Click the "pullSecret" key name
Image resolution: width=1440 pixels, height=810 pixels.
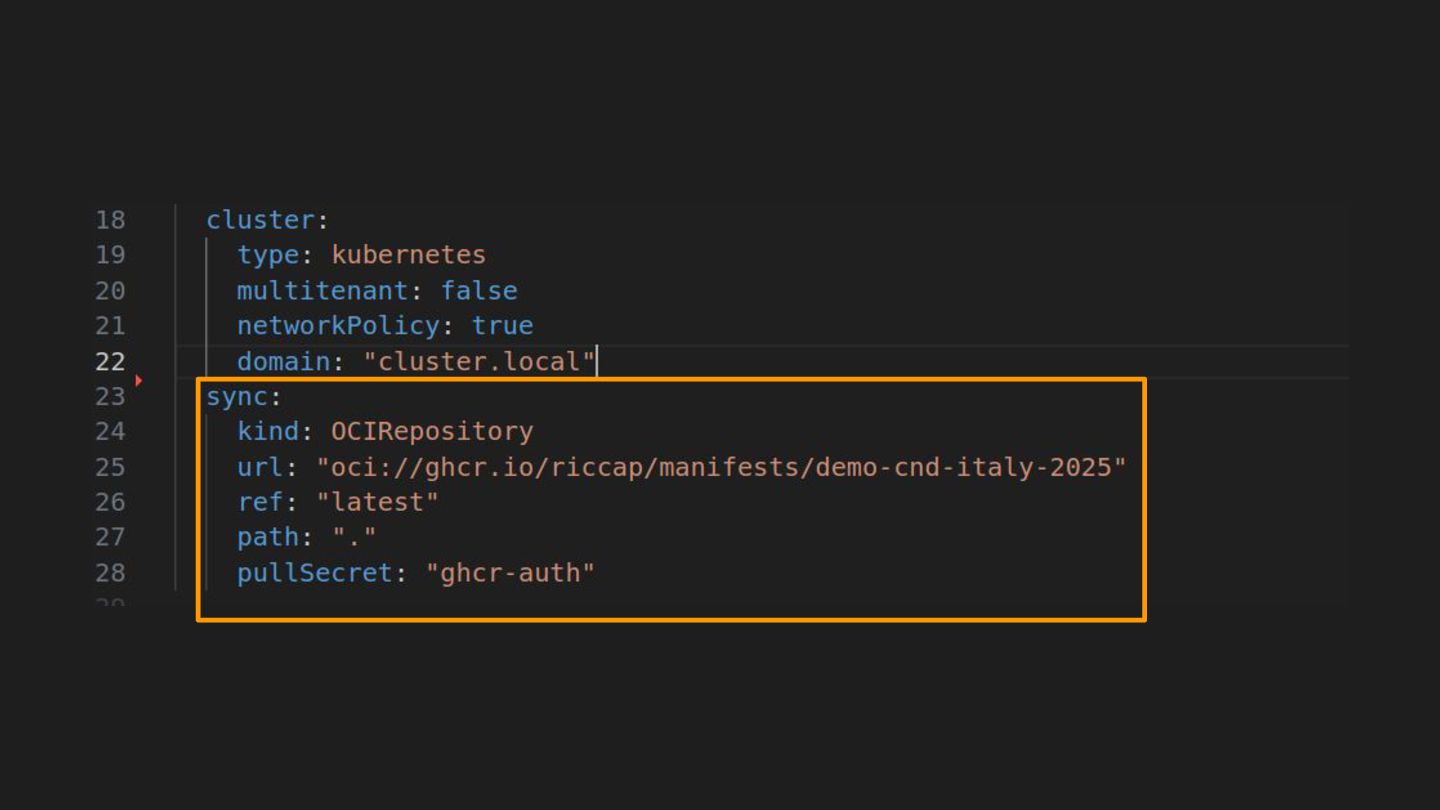point(314,573)
